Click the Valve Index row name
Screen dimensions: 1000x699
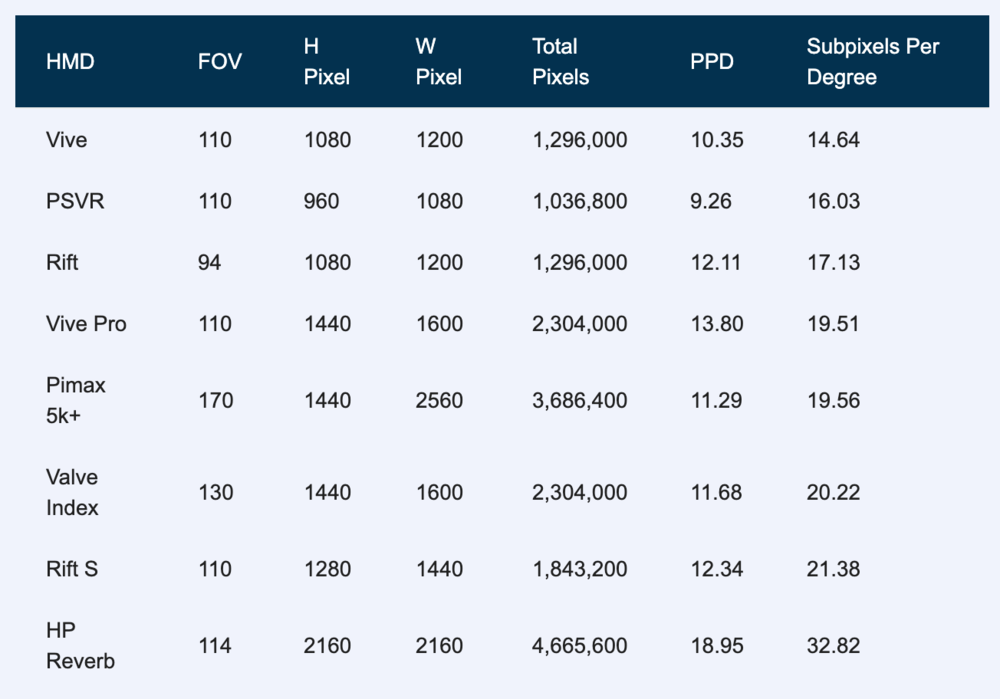(x=72, y=492)
